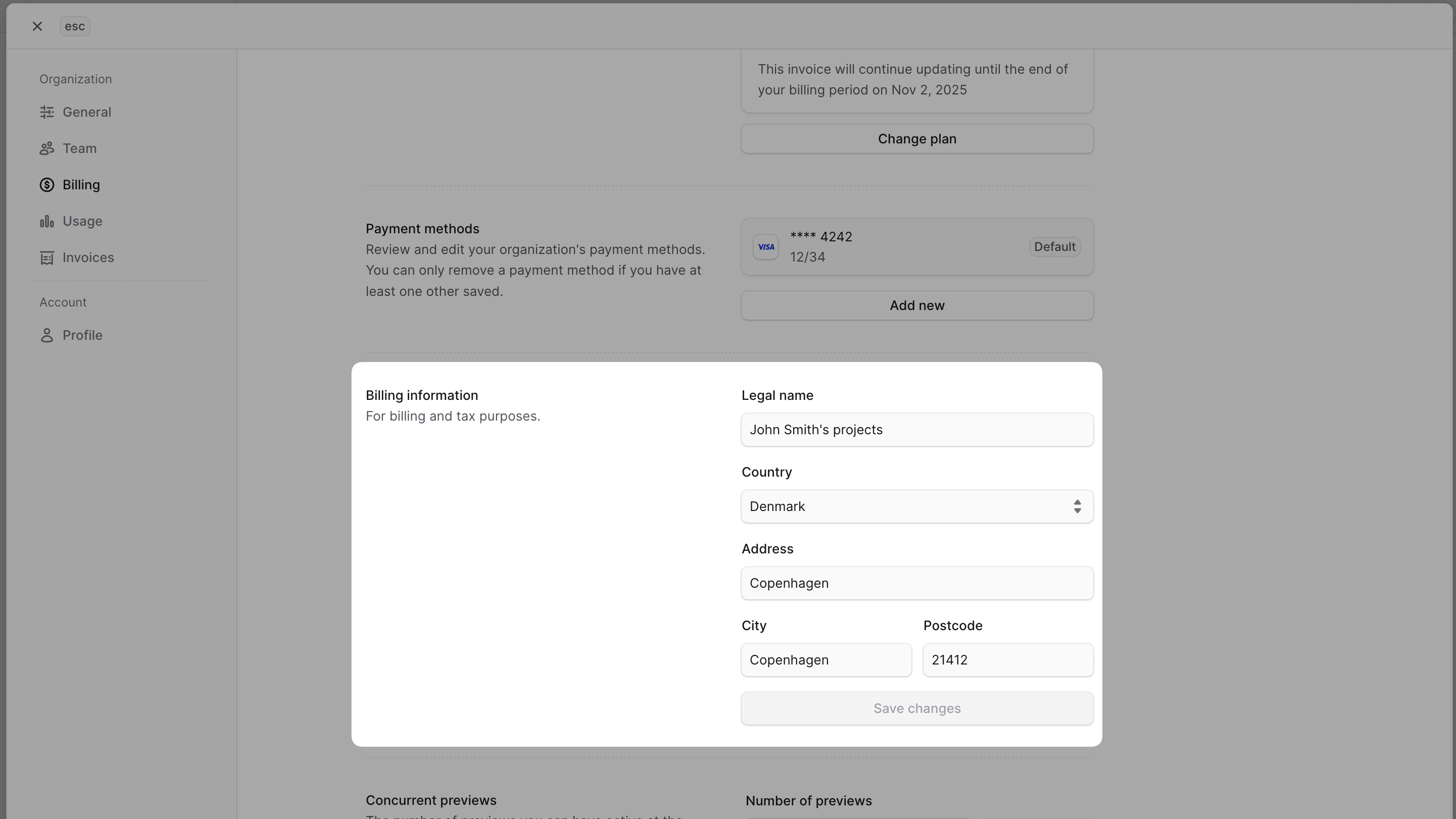Open Usage via the bar chart icon

pyautogui.click(x=47, y=221)
